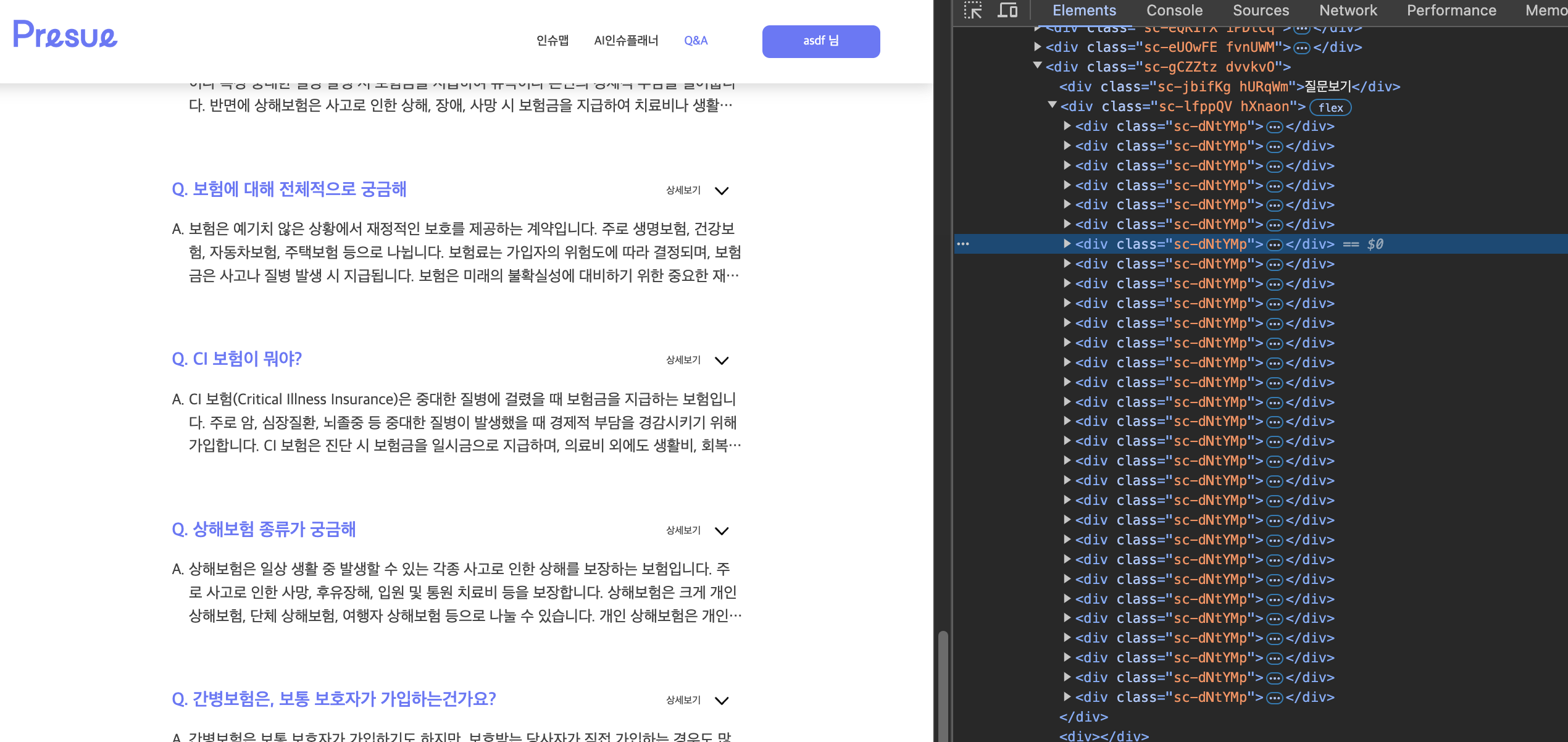Expand the sc-eUOwFE fvnUWM div node
The height and width of the screenshot is (742, 1568).
tap(1038, 47)
